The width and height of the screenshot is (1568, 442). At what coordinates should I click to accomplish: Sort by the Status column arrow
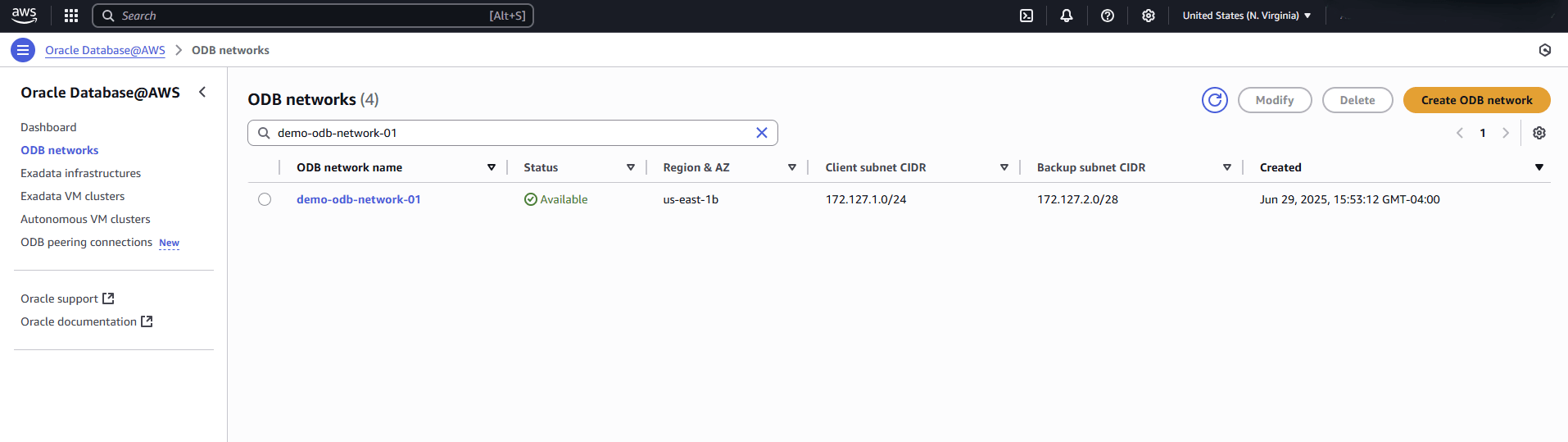(x=630, y=167)
